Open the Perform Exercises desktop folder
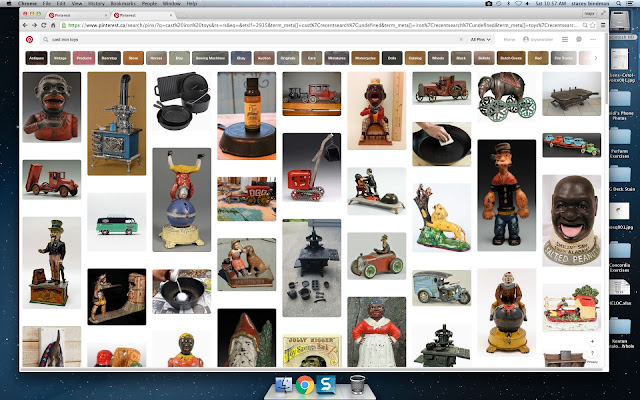Screen dimensions: 640x400 click(x=620, y=142)
